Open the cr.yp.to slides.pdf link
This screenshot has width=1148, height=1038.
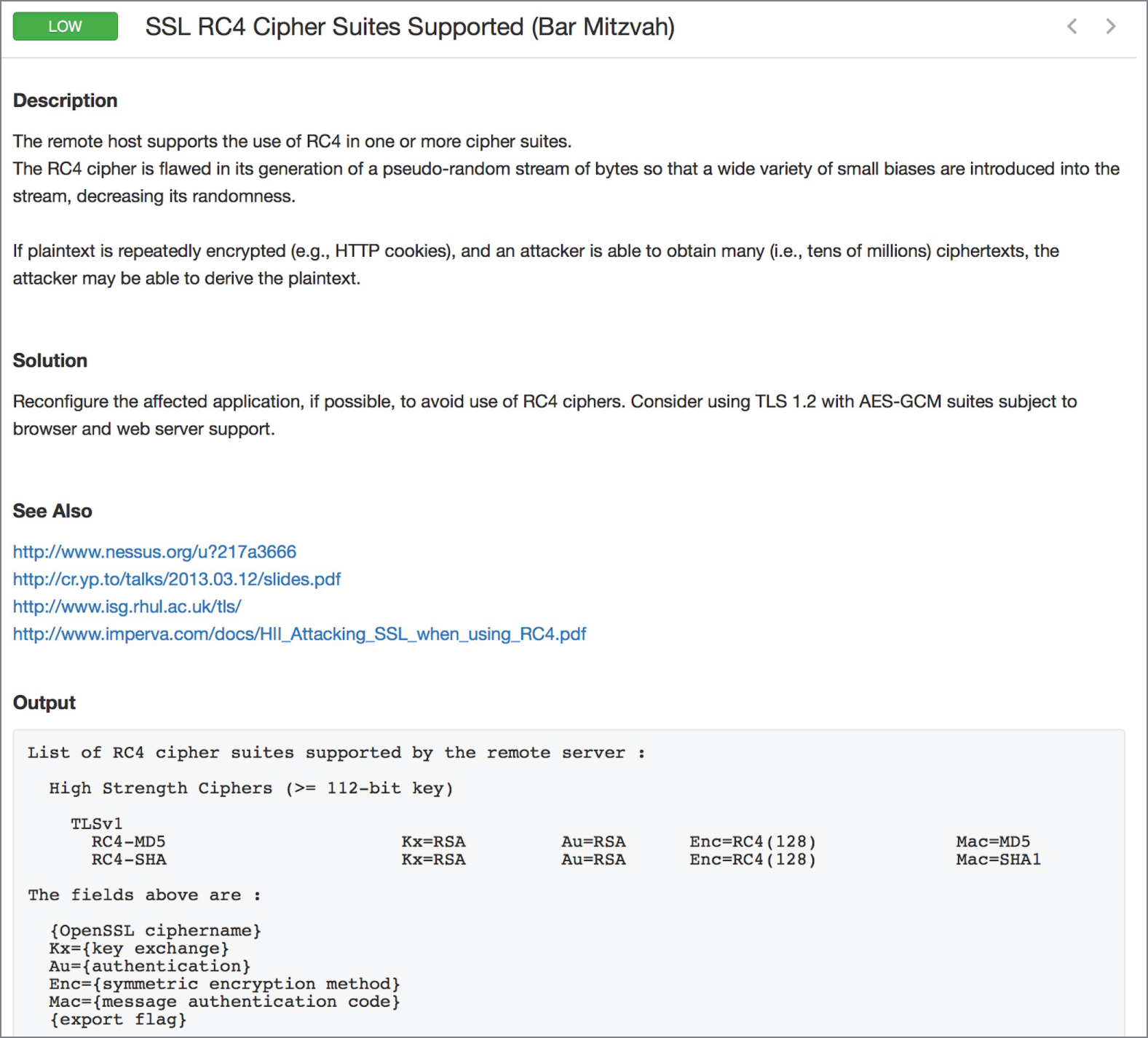(x=177, y=579)
